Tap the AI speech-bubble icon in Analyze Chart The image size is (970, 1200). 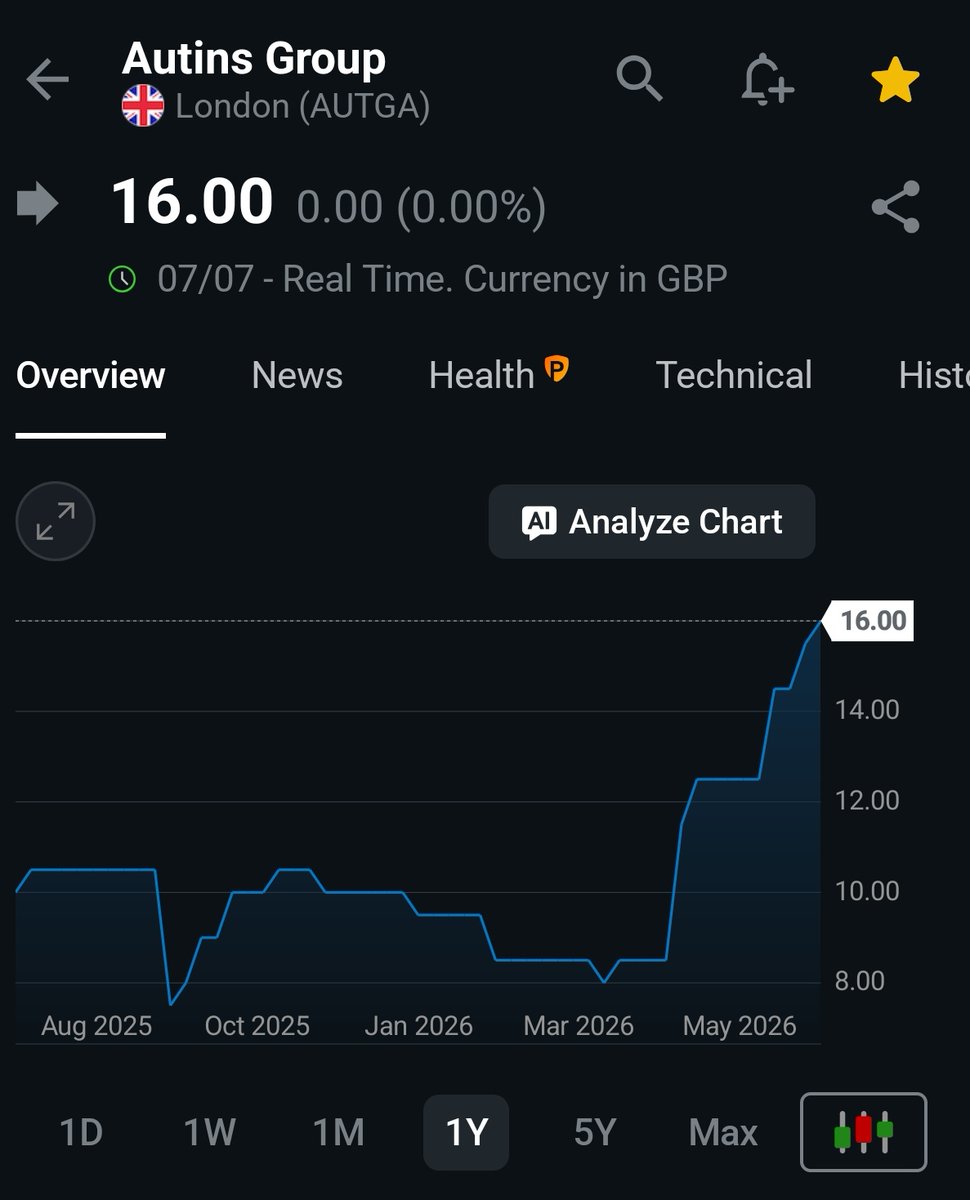tap(539, 522)
